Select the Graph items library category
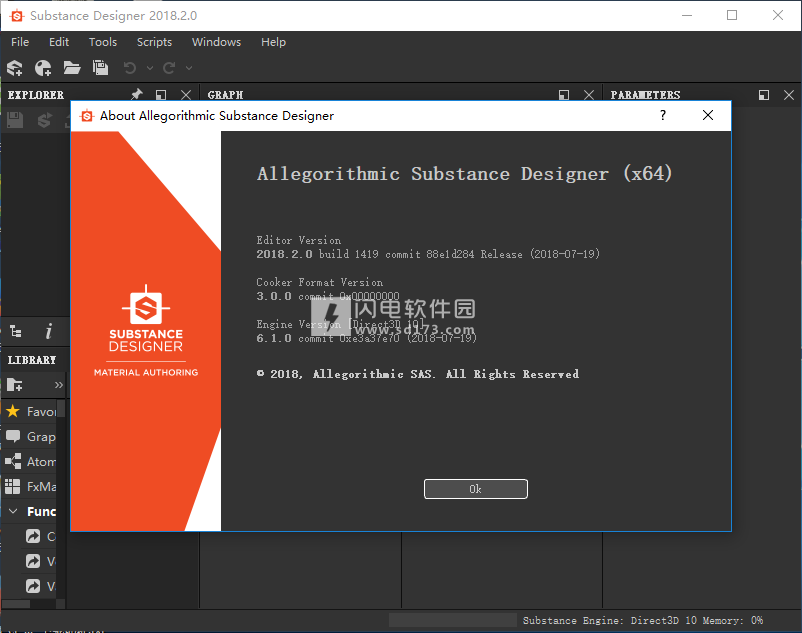802x633 pixels. click(30, 437)
